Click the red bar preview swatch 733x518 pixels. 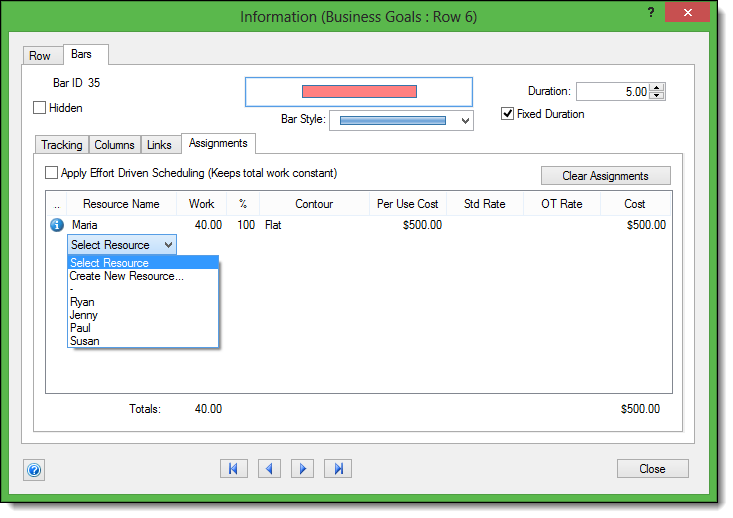[x=359, y=91]
